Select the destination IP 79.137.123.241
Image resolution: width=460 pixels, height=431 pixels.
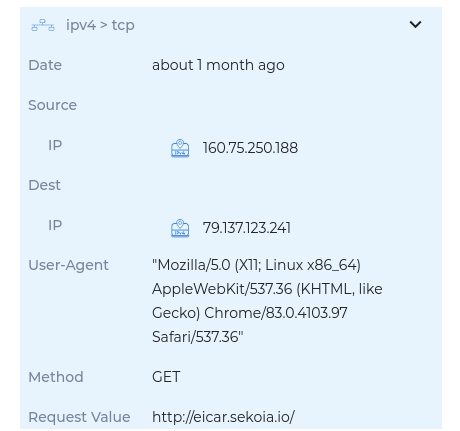click(247, 228)
